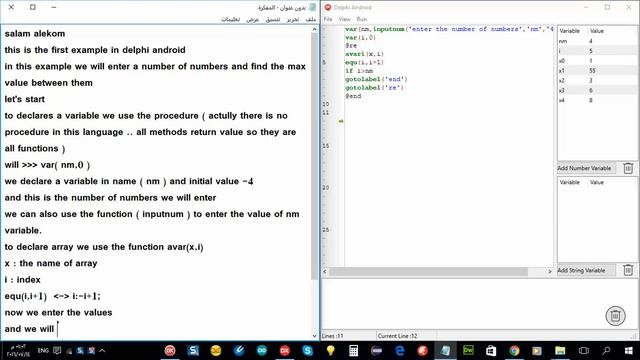Click the Notepad scroll up arrow

pos(314,29)
